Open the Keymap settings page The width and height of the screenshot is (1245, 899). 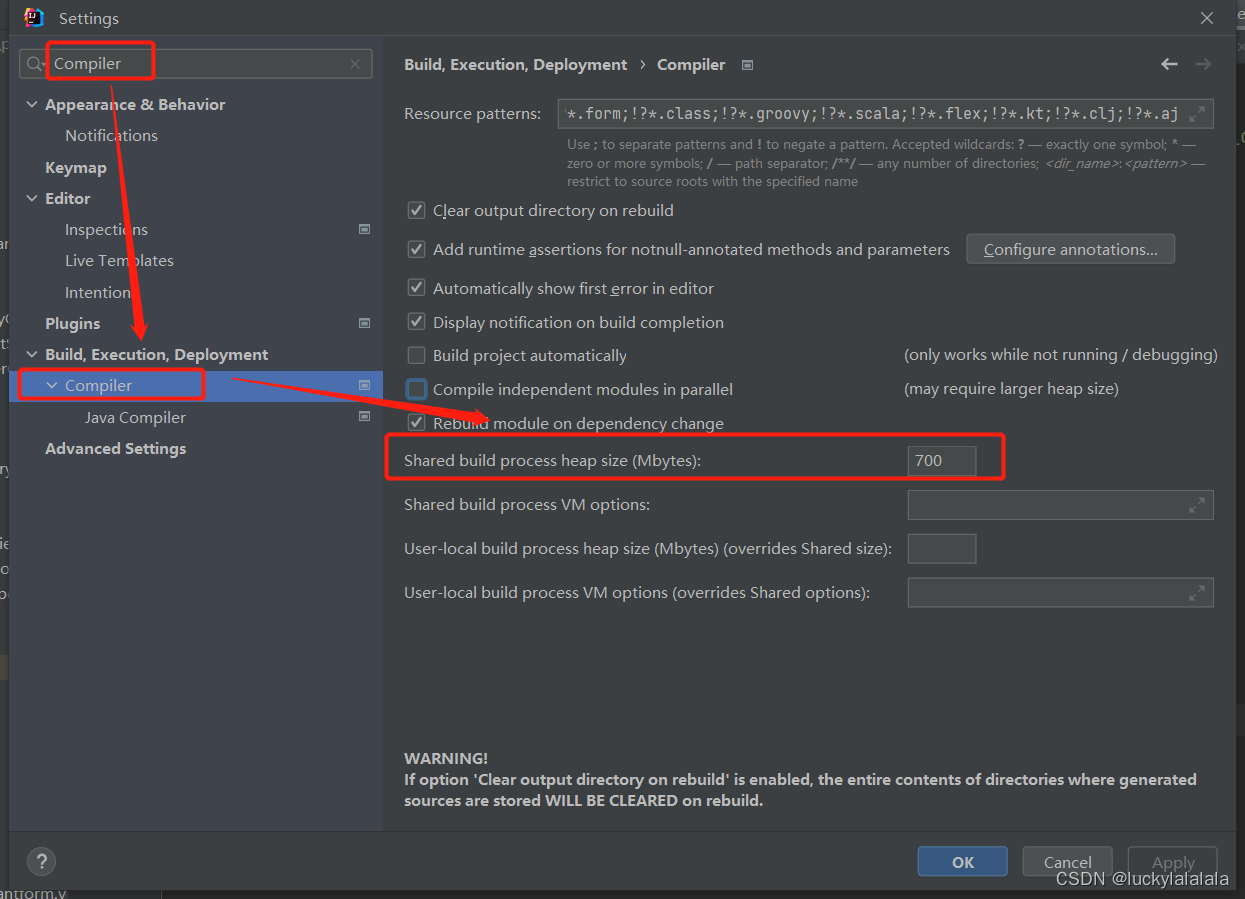point(76,168)
